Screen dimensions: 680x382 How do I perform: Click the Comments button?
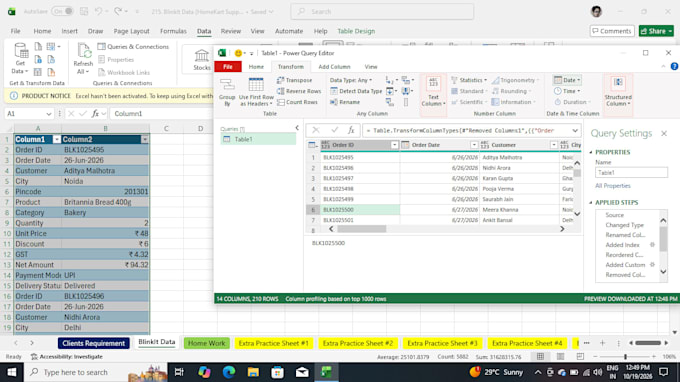tap(612, 31)
